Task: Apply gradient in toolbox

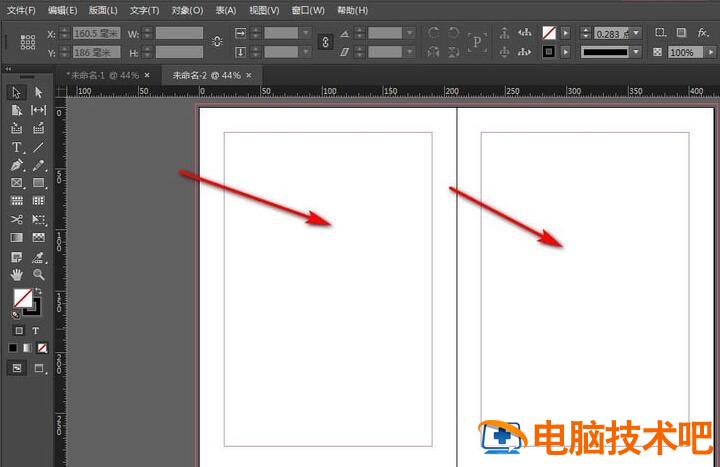Action: tap(28, 348)
